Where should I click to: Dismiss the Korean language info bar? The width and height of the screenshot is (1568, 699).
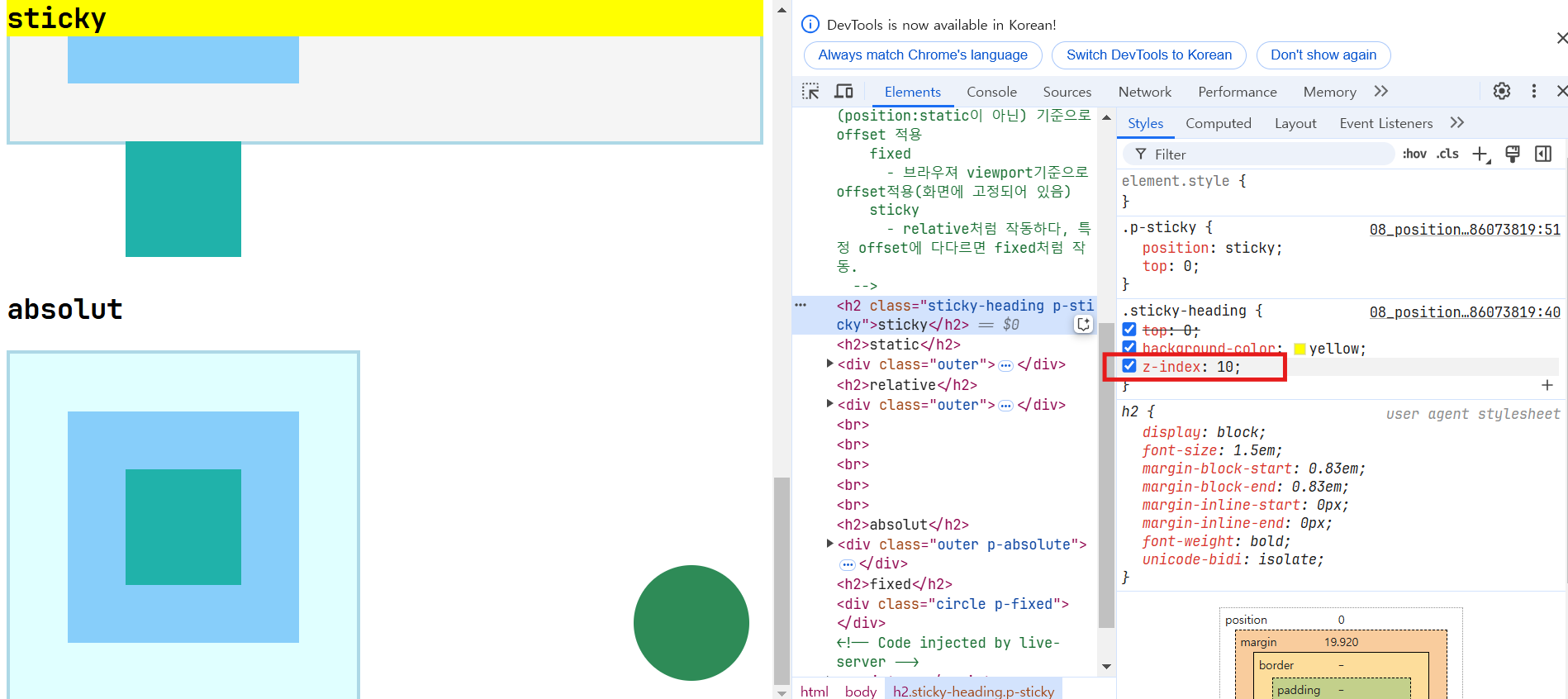[x=1561, y=38]
